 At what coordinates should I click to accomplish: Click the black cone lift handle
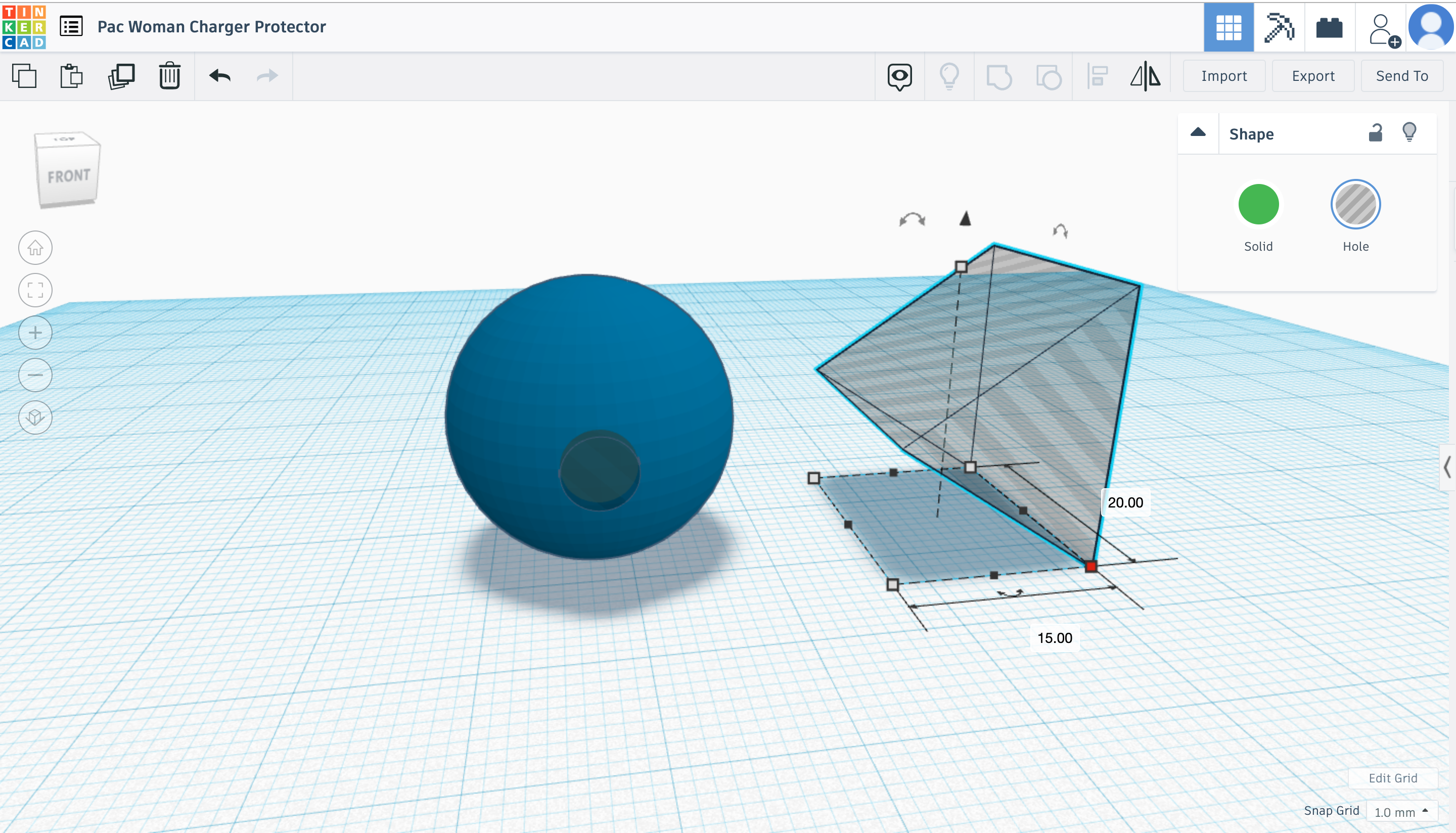point(965,218)
